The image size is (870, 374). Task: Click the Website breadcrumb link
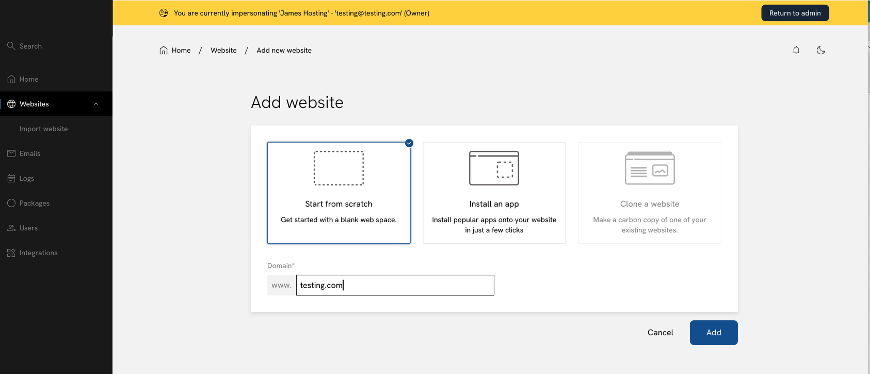coord(224,50)
